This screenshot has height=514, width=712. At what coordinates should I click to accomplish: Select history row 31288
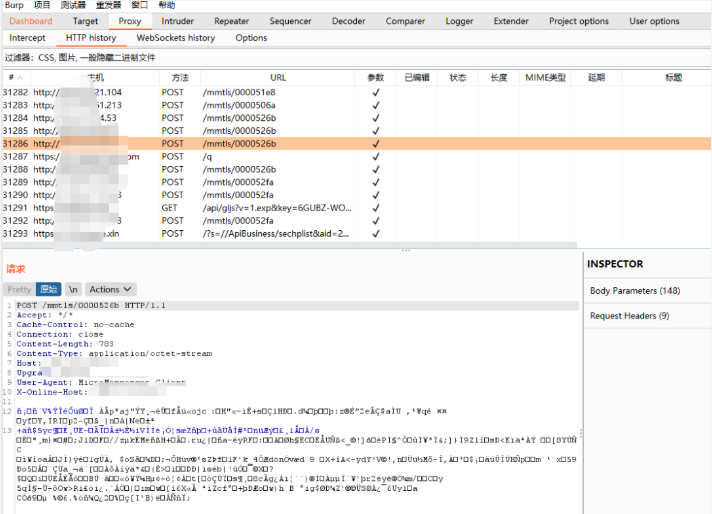pos(356,169)
